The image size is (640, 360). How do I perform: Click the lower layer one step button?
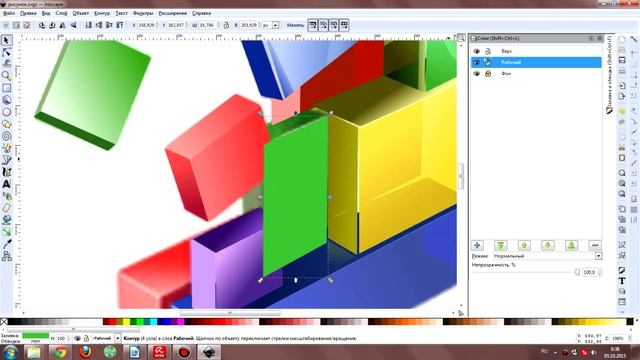(548, 245)
